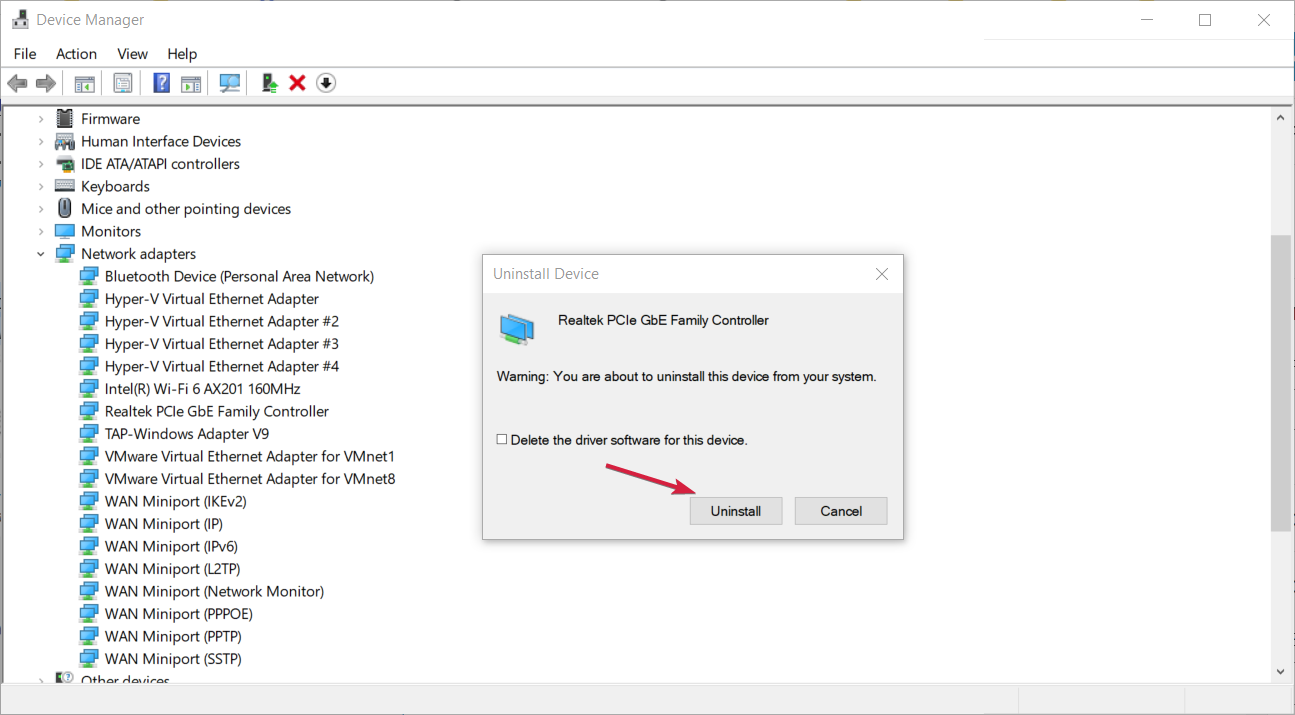This screenshot has height=715, width=1295.
Task: Maximize the Device Manager window
Action: (1205, 20)
